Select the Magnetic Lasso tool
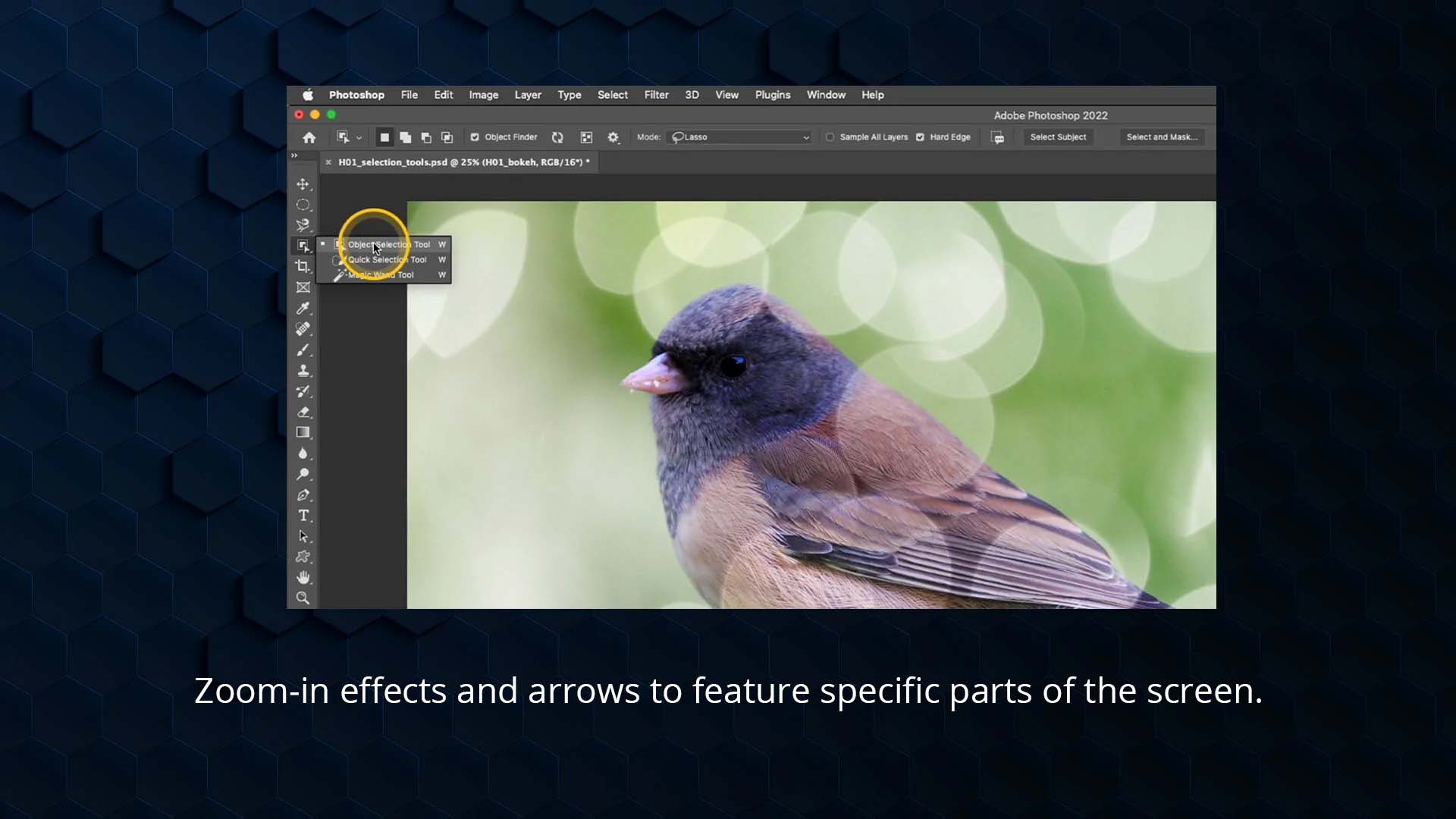1456x819 pixels. coord(303,225)
